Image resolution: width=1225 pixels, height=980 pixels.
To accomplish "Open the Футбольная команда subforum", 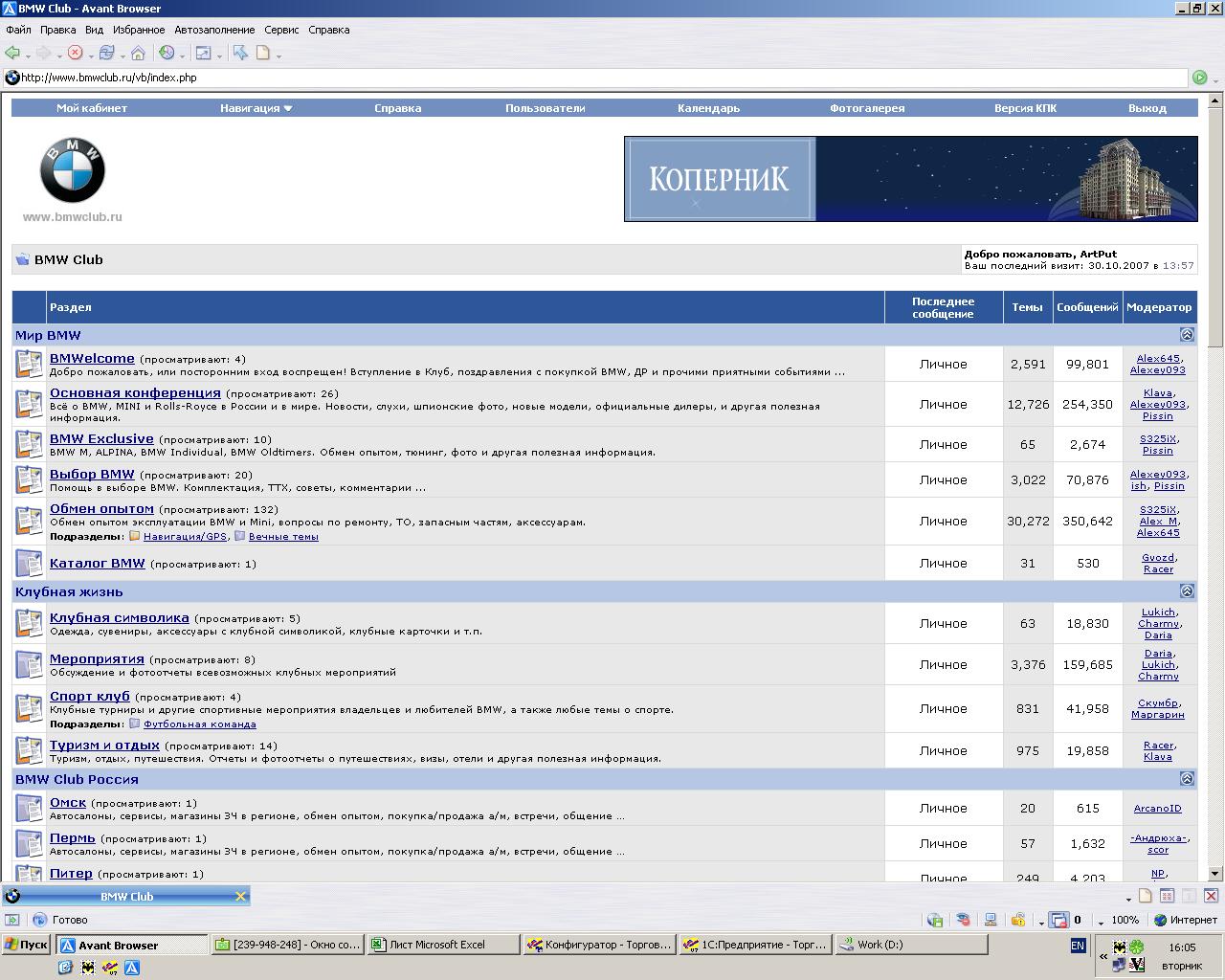I will point(199,724).
